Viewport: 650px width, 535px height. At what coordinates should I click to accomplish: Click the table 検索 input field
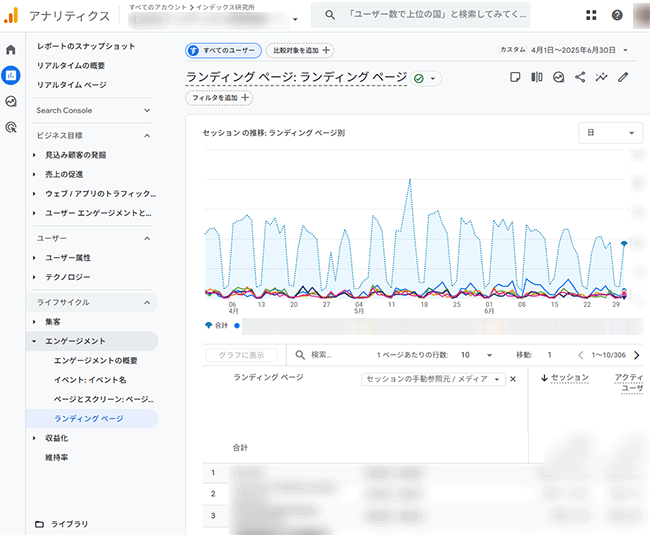[x=321, y=355]
